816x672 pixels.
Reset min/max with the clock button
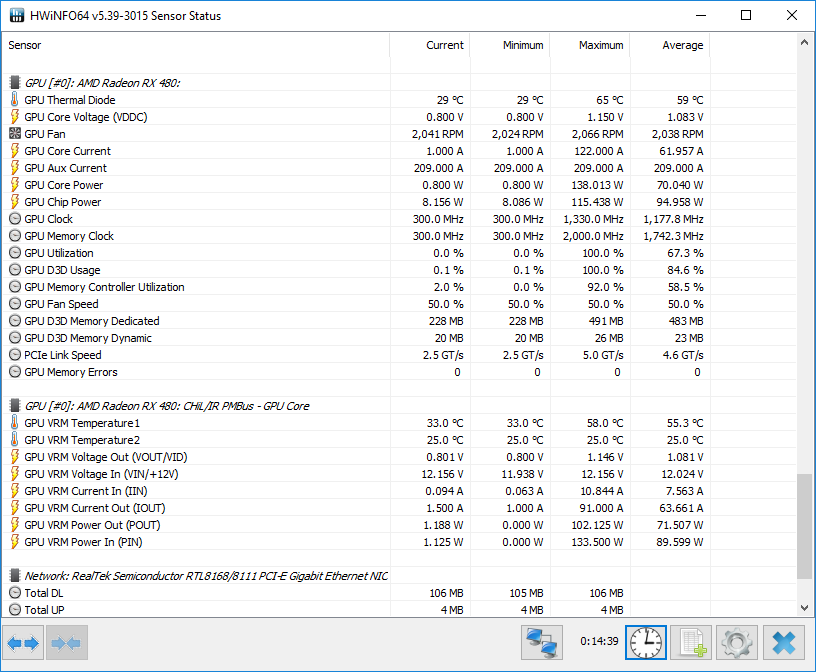(646, 643)
